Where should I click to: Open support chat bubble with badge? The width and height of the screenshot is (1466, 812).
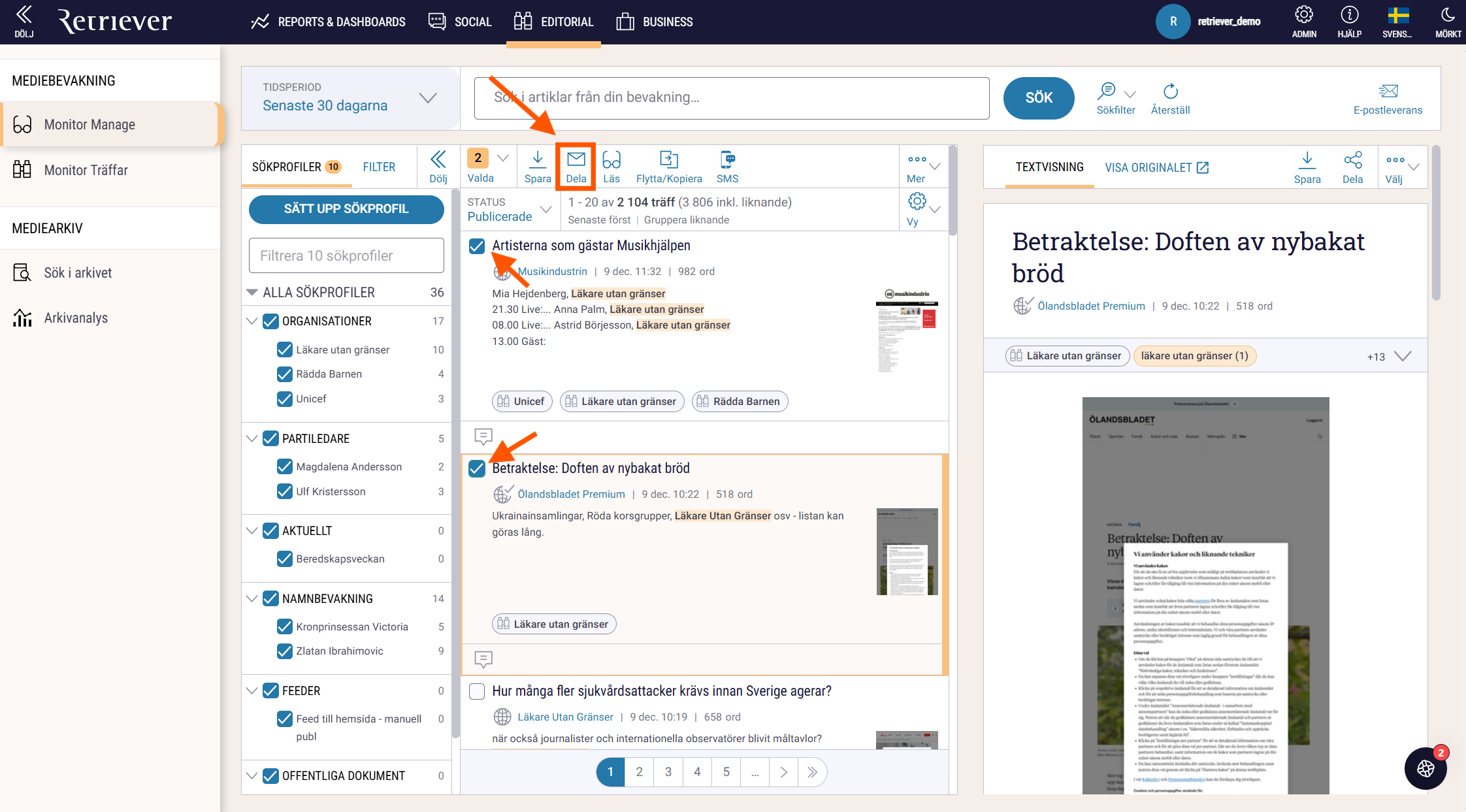[1425, 768]
